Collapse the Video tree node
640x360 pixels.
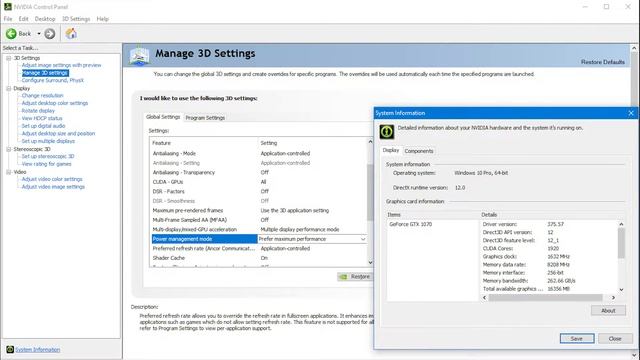(x=9, y=172)
